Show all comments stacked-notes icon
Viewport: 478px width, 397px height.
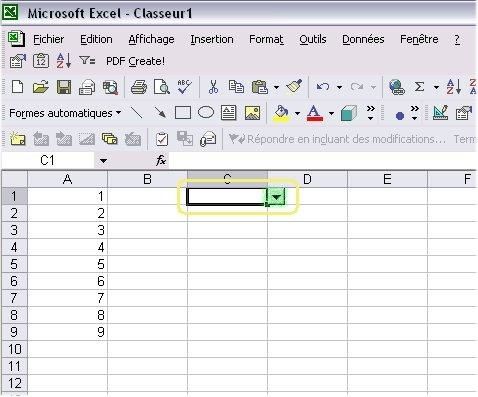(110, 139)
